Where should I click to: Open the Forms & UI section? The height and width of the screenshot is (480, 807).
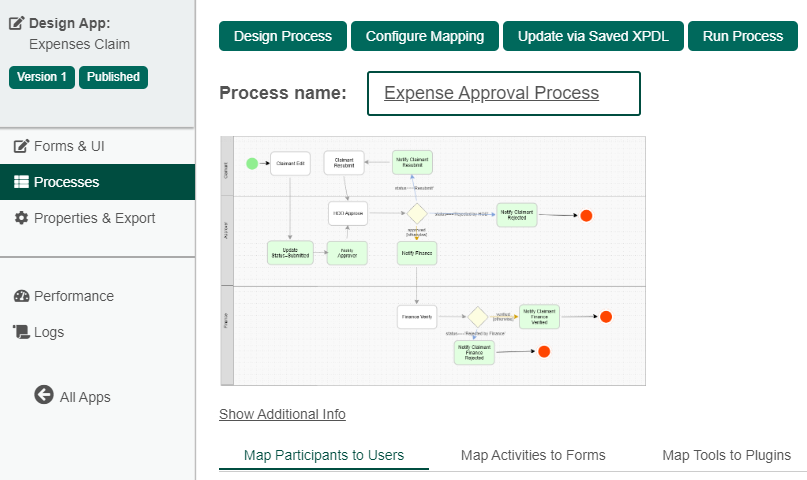68,146
